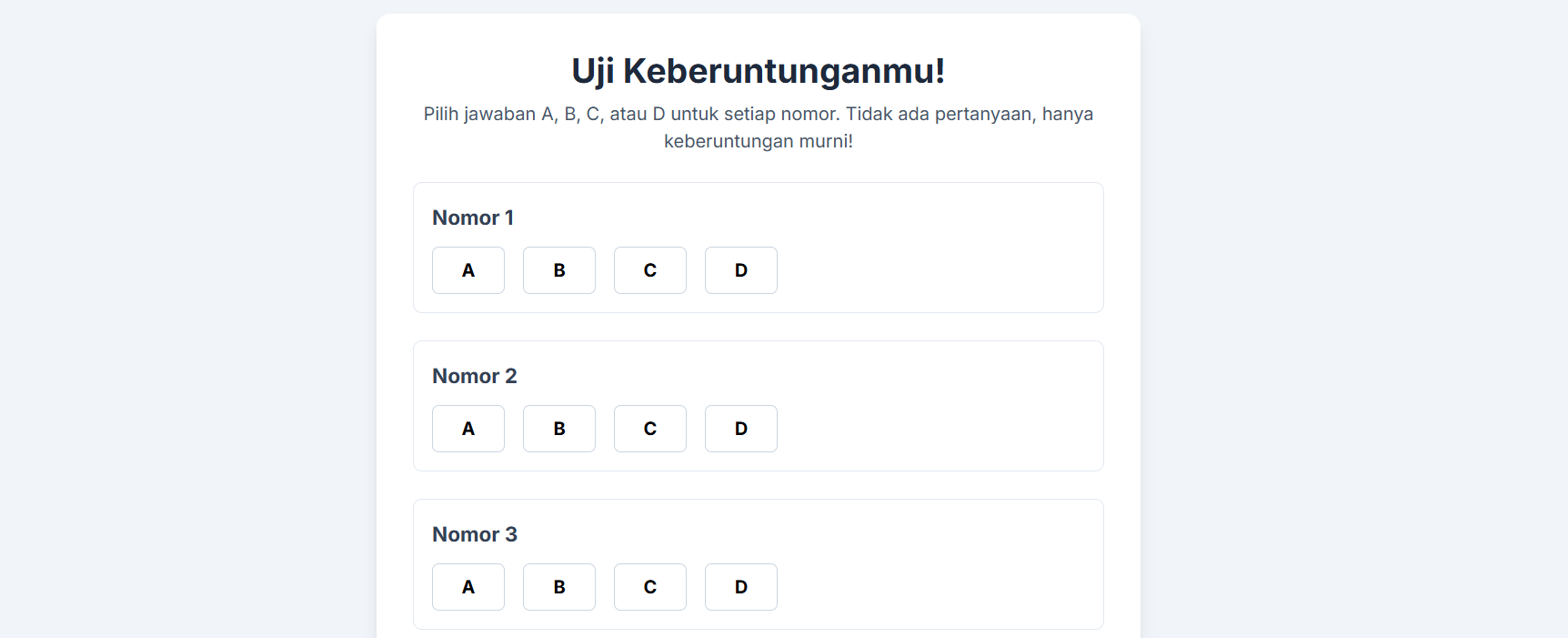The image size is (1568, 638).
Task: Pick answer C for Nomor 2
Action: pos(650,429)
